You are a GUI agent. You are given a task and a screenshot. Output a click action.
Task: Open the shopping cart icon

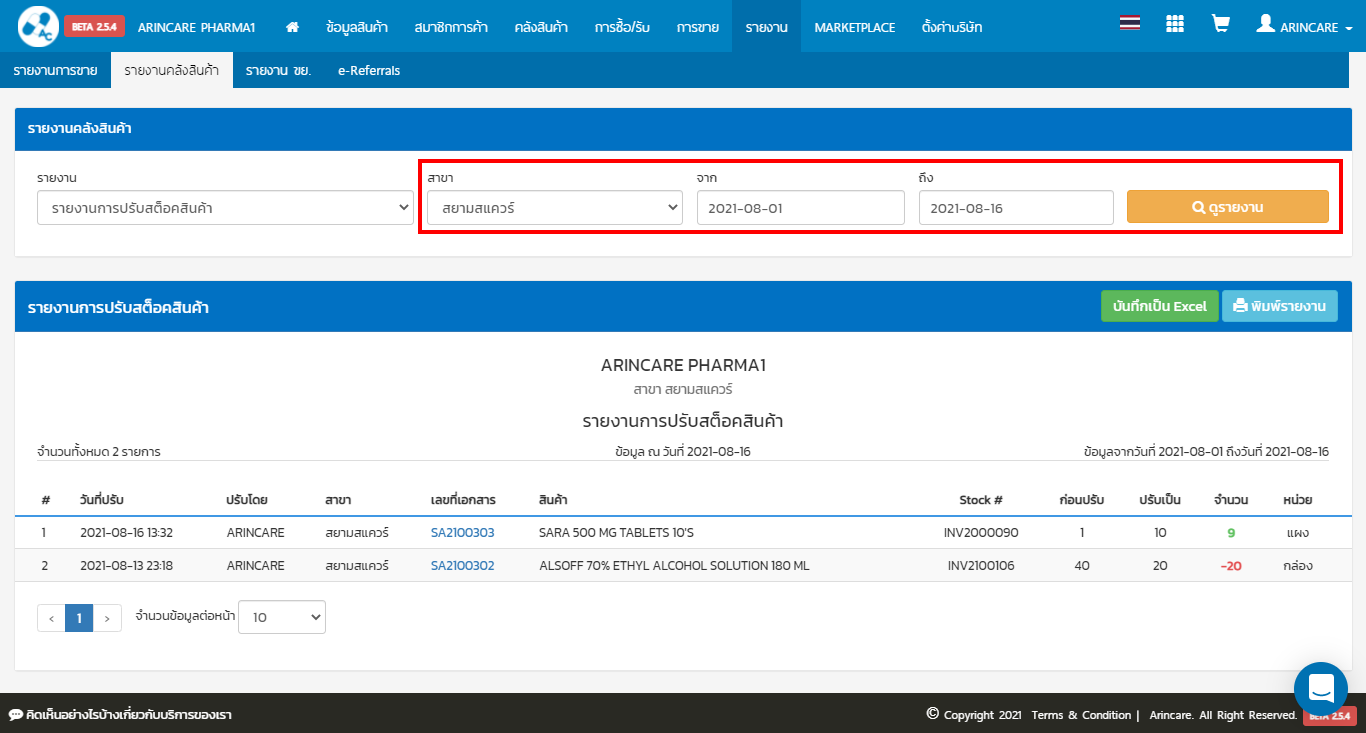(x=1220, y=24)
